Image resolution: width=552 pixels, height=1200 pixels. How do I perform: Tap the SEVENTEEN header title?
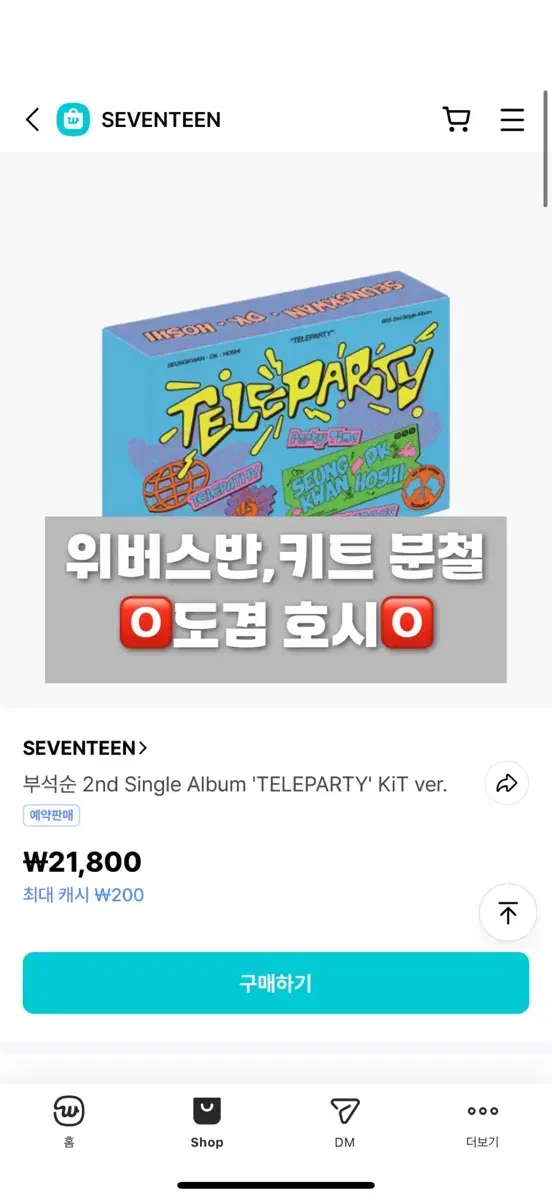(x=161, y=120)
